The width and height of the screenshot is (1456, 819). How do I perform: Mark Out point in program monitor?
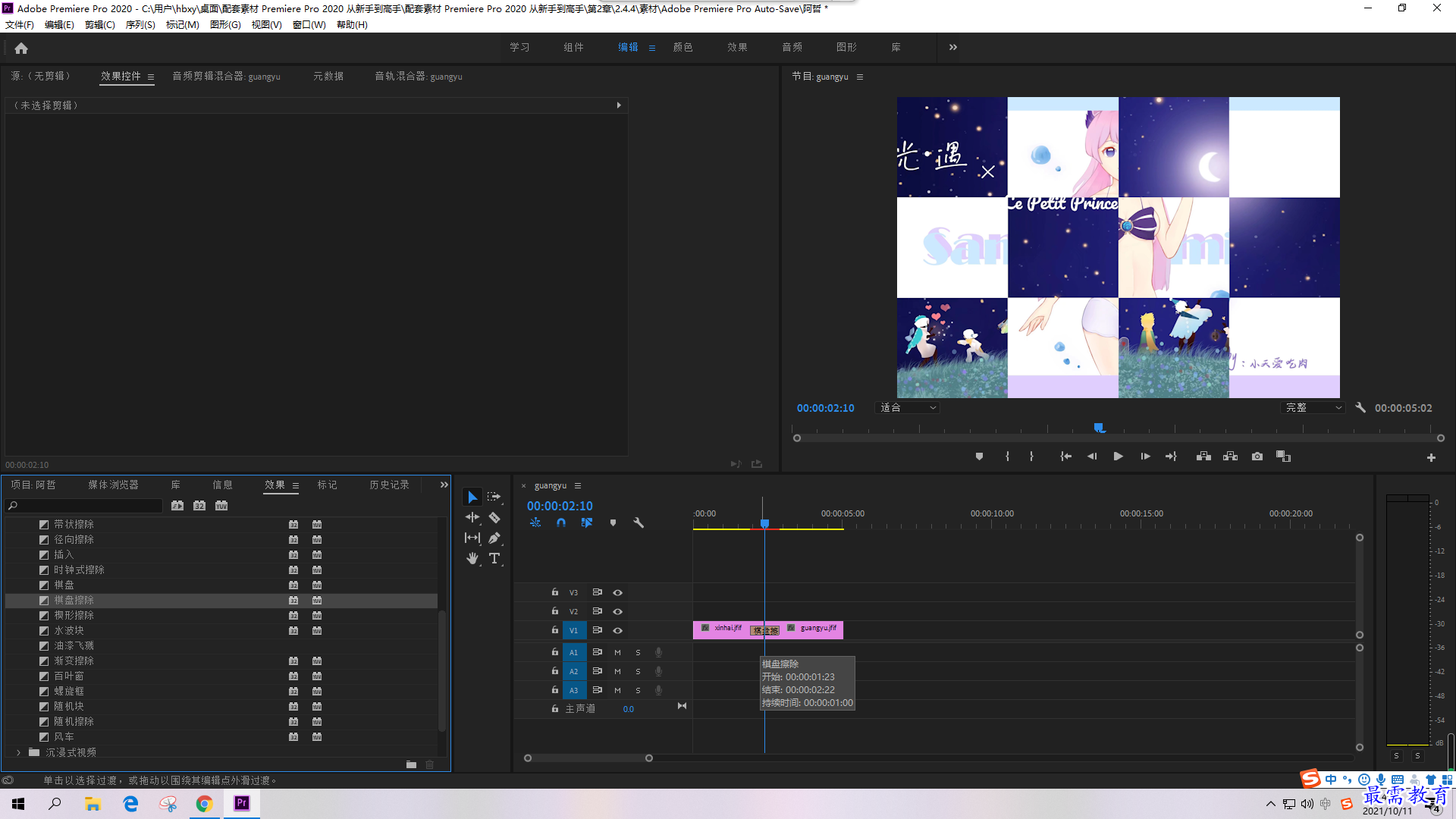tap(1031, 457)
